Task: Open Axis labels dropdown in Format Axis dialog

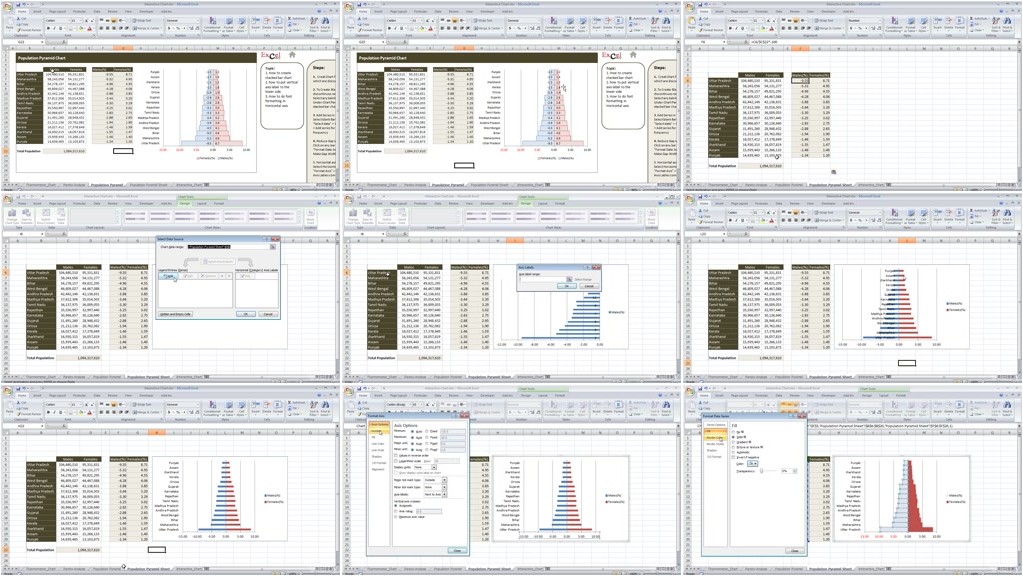Action: point(444,494)
